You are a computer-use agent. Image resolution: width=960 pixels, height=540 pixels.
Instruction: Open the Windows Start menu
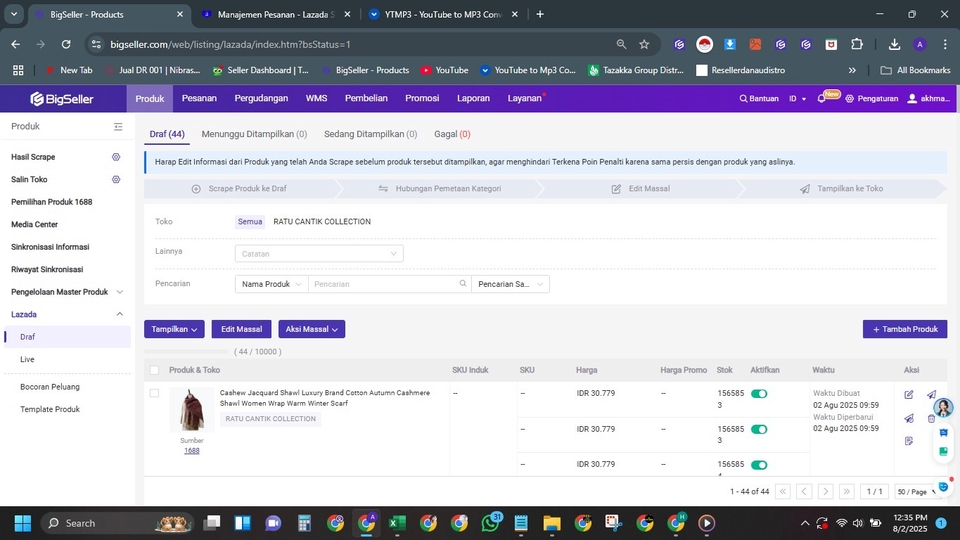23,523
